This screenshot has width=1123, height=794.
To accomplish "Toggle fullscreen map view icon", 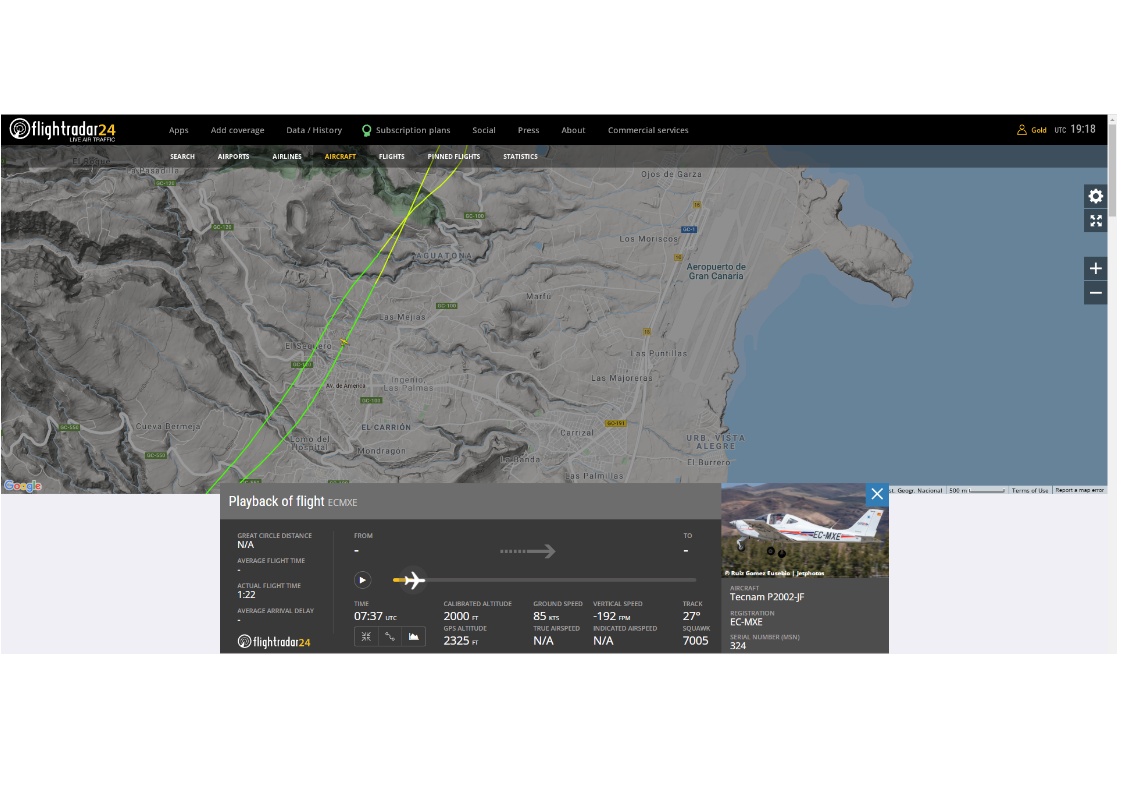I will pos(1095,221).
